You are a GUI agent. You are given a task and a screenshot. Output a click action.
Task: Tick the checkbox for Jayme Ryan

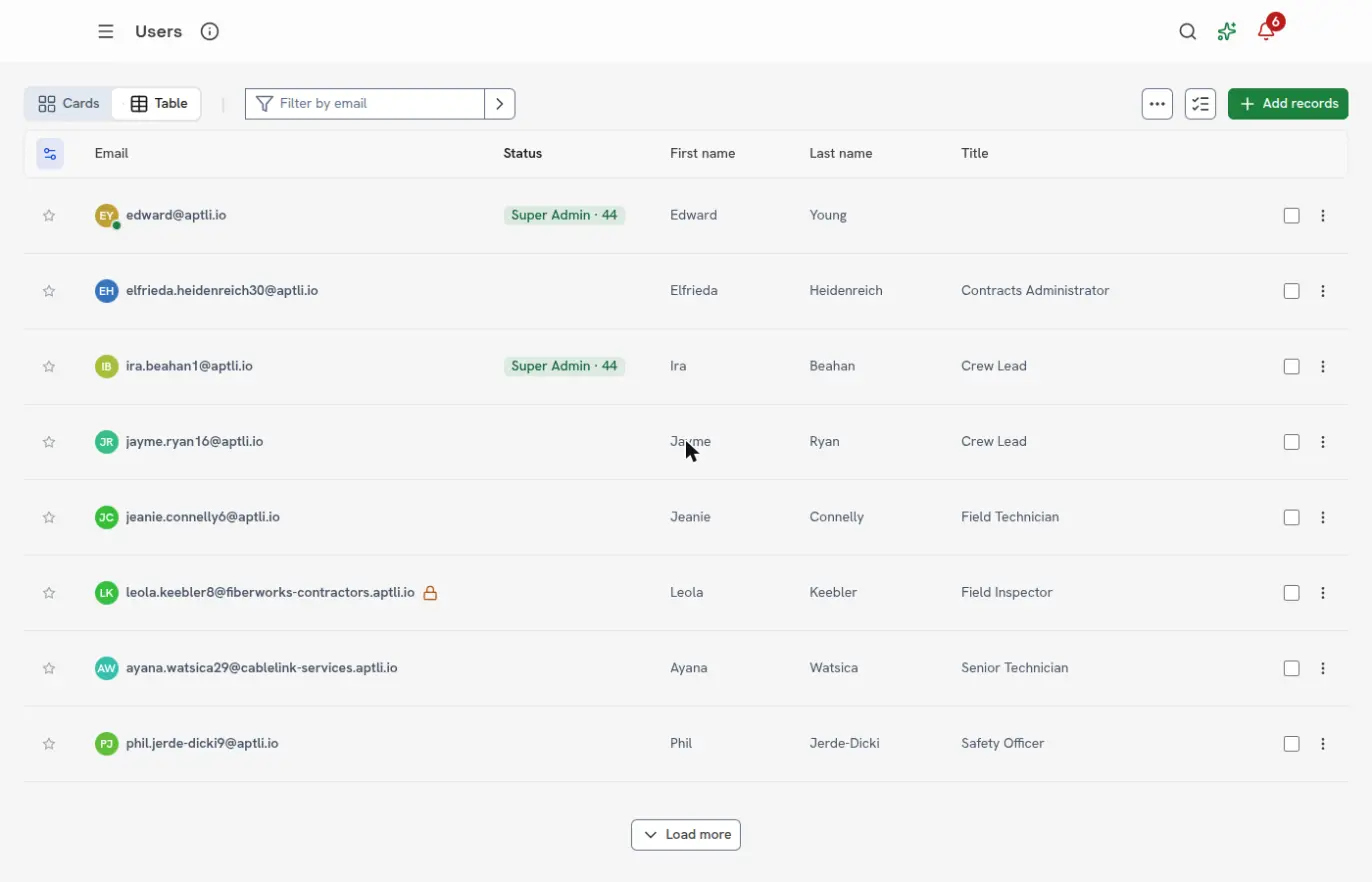point(1292,442)
